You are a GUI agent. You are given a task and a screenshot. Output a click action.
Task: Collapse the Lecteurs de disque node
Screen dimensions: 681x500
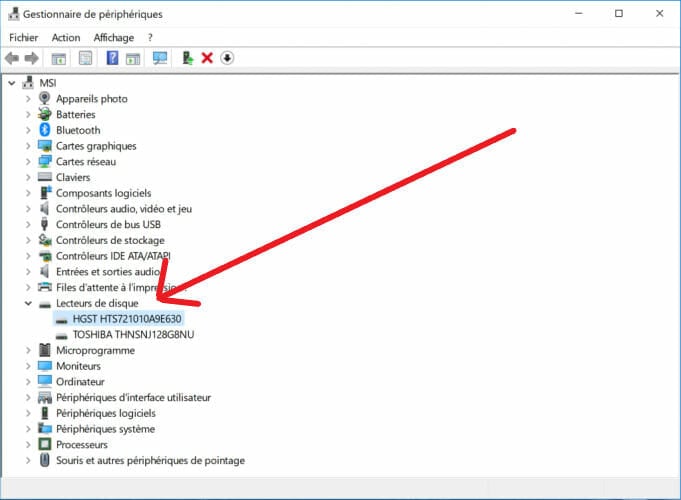(28, 303)
